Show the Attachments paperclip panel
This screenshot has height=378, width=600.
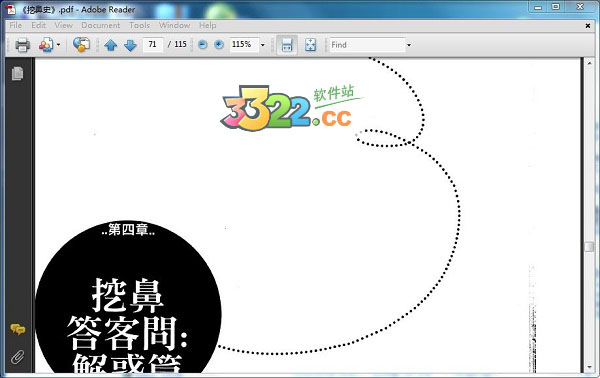(x=17, y=357)
